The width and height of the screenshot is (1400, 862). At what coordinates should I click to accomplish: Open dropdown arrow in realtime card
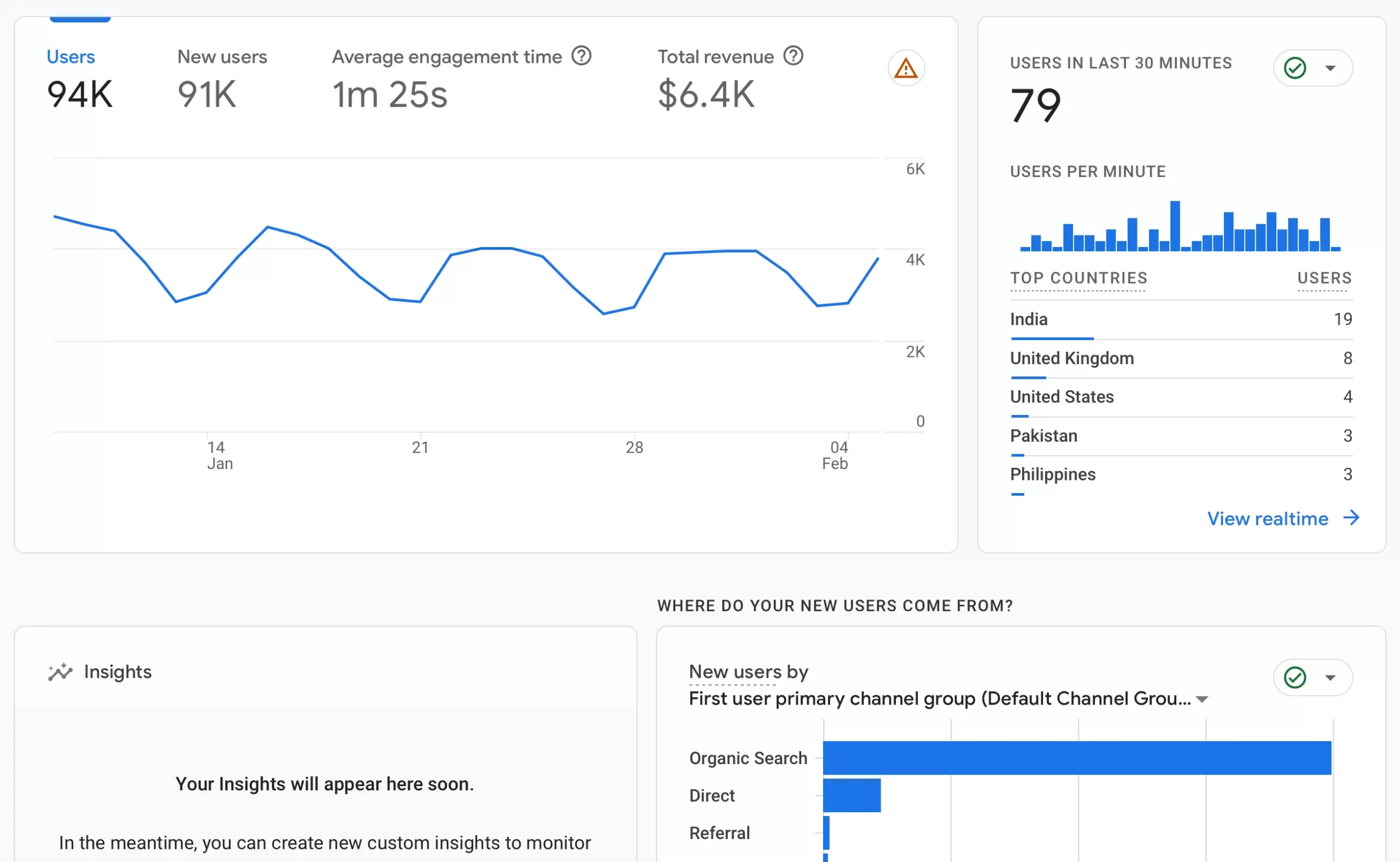click(1331, 68)
